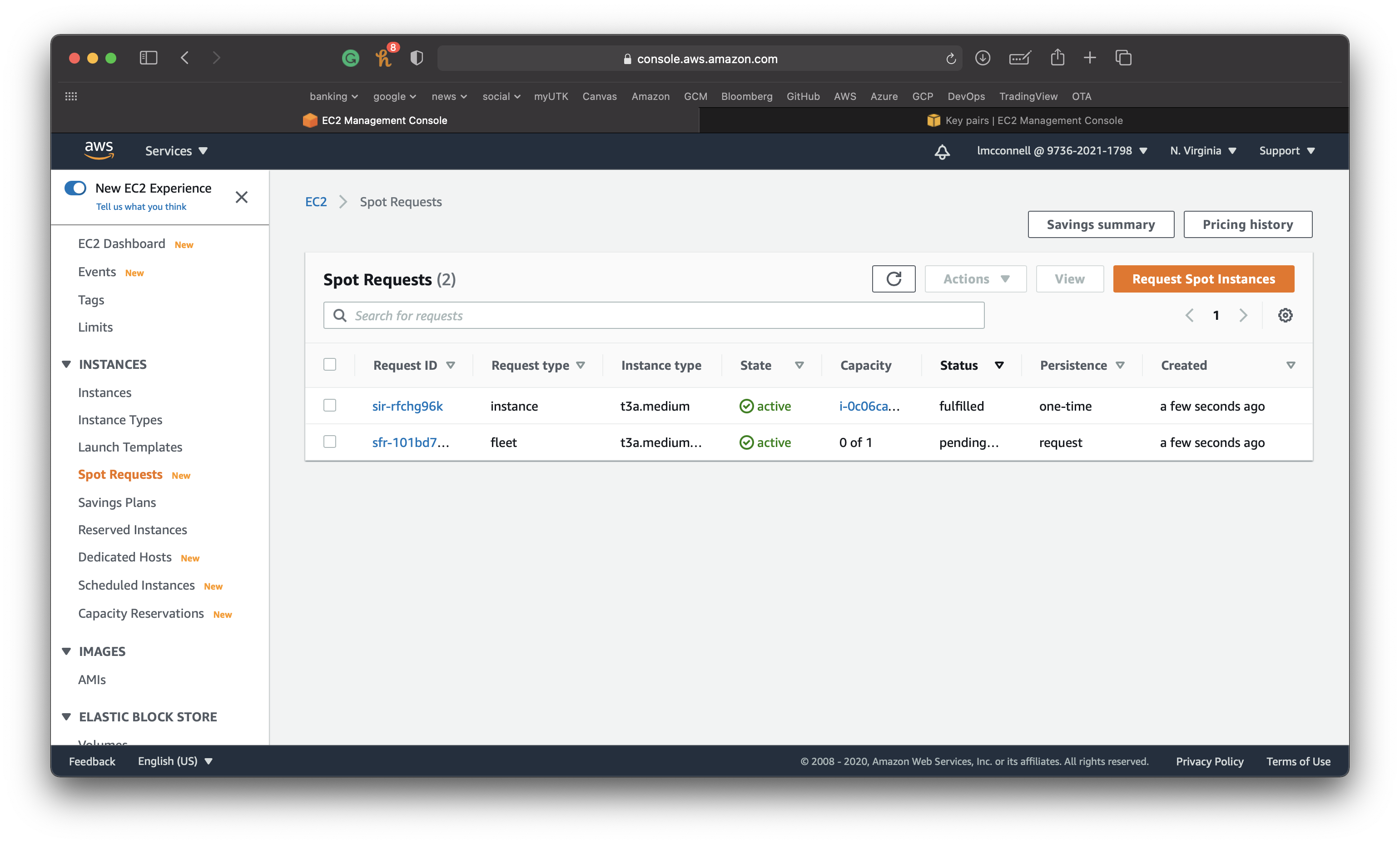Open Instances in sidebar

(x=104, y=393)
